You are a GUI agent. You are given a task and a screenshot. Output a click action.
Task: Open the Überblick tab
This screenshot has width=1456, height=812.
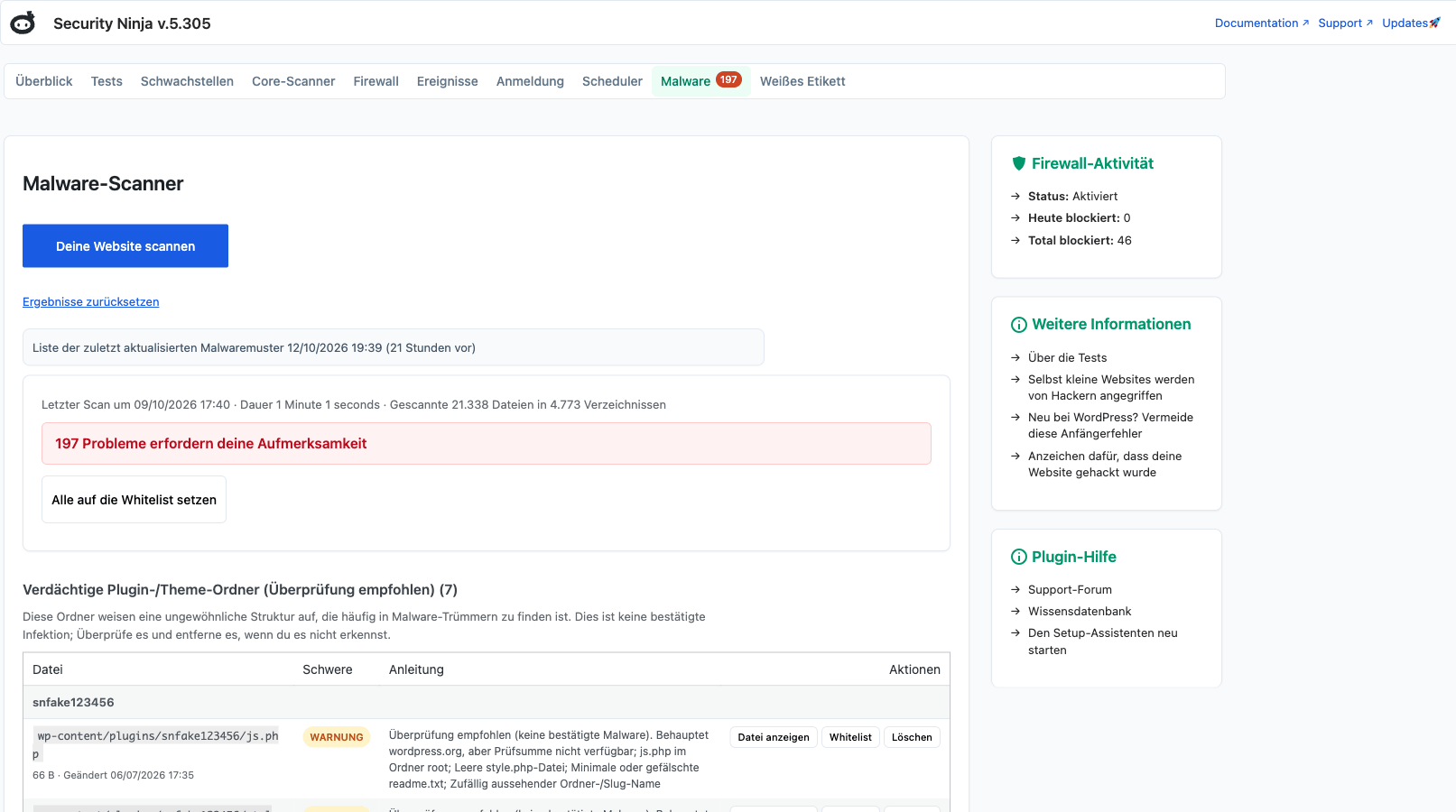coord(44,81)
